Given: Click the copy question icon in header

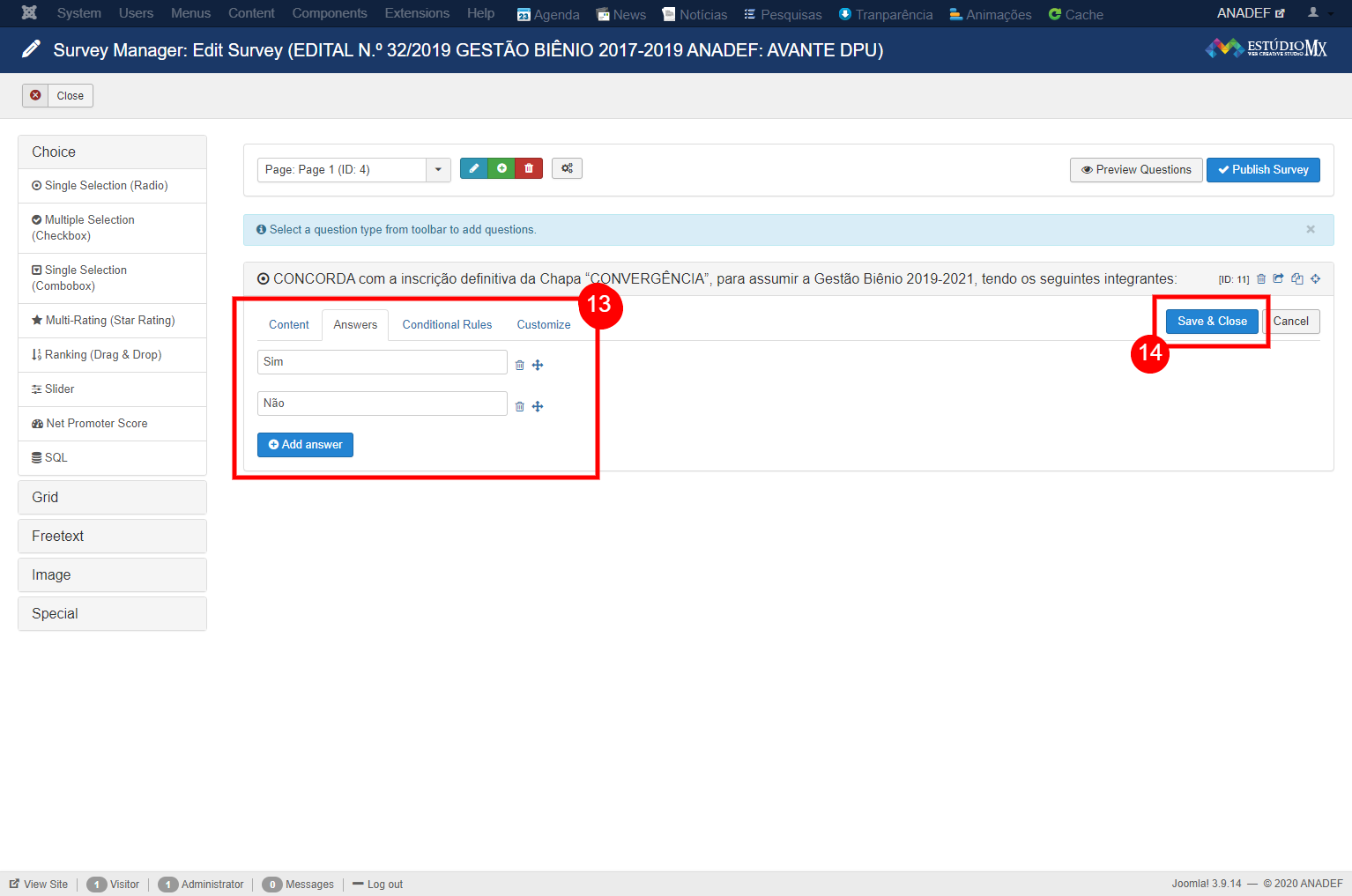Looking at the screenshot, I should pos(1297,279).
